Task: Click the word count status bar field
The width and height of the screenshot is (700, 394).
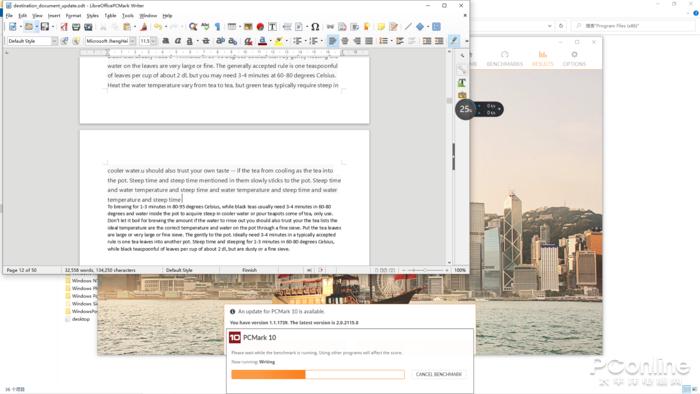Action: (x=100, y=270)
